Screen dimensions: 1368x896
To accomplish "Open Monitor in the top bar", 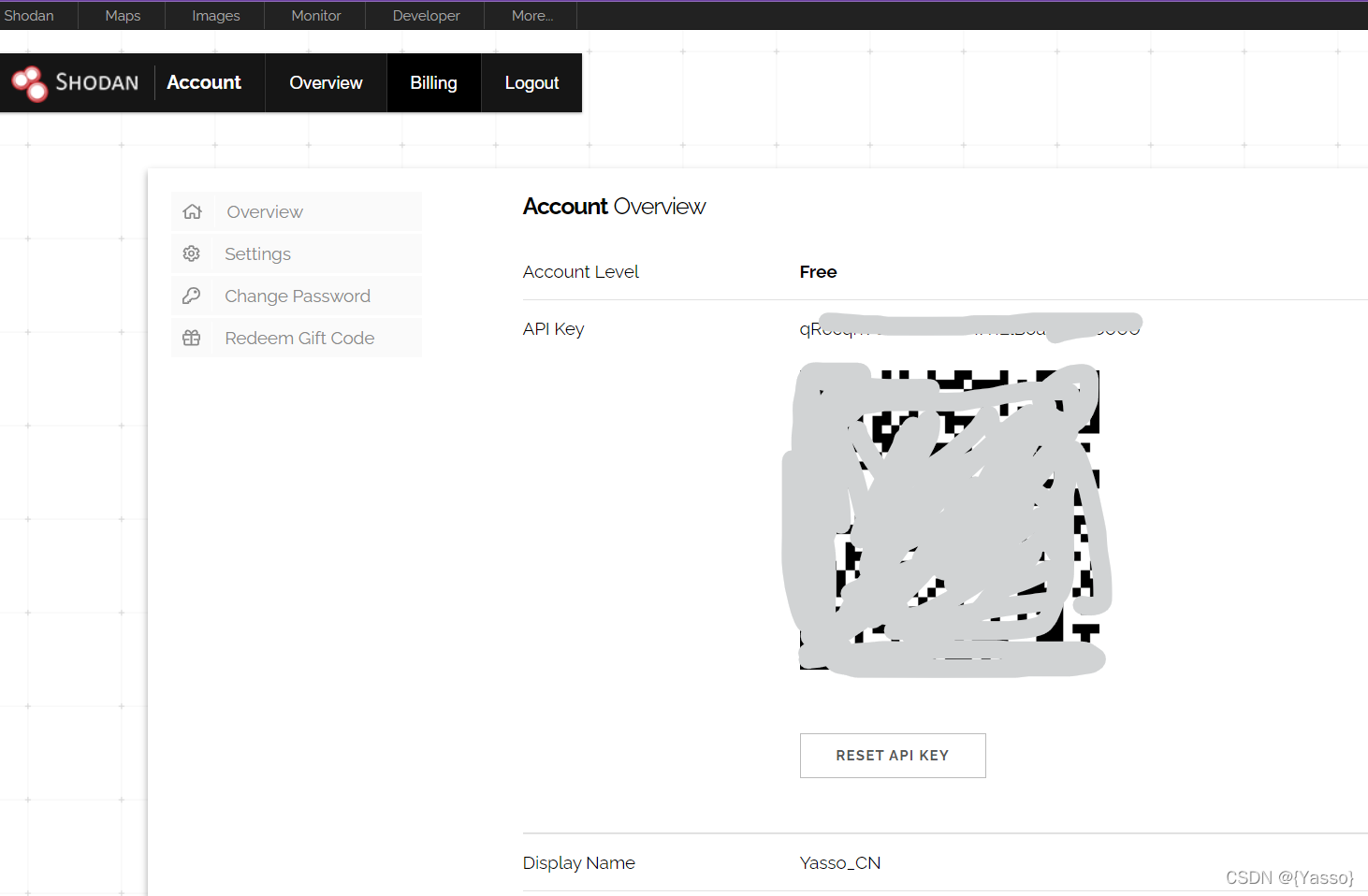I will tap(316, 16).
